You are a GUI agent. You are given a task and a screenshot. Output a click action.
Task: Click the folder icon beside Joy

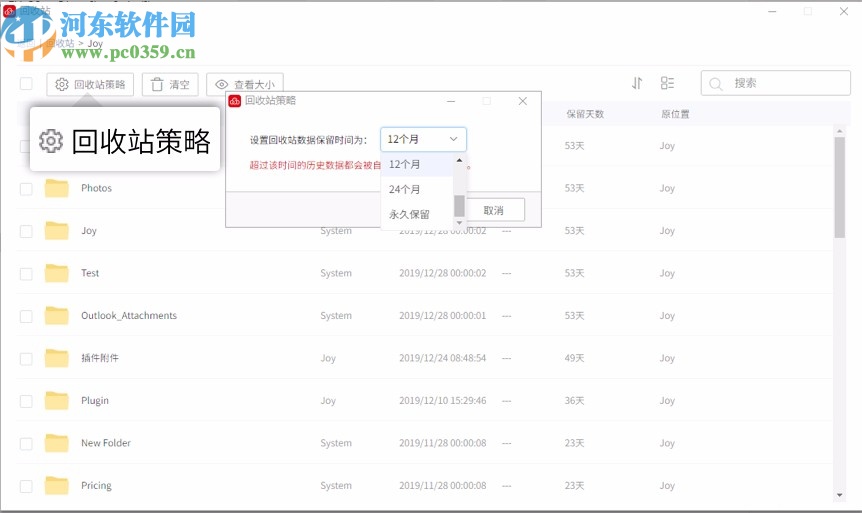57,230
